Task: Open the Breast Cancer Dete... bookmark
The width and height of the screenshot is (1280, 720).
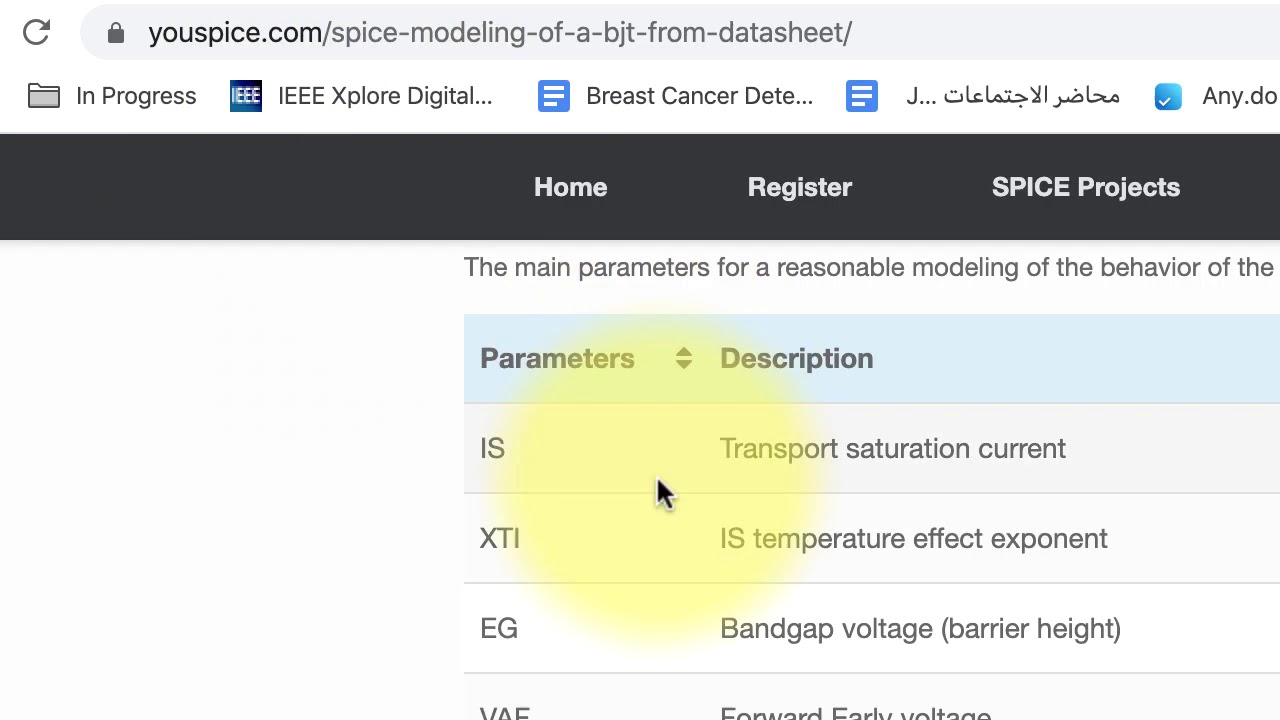Action: (699, 96)
